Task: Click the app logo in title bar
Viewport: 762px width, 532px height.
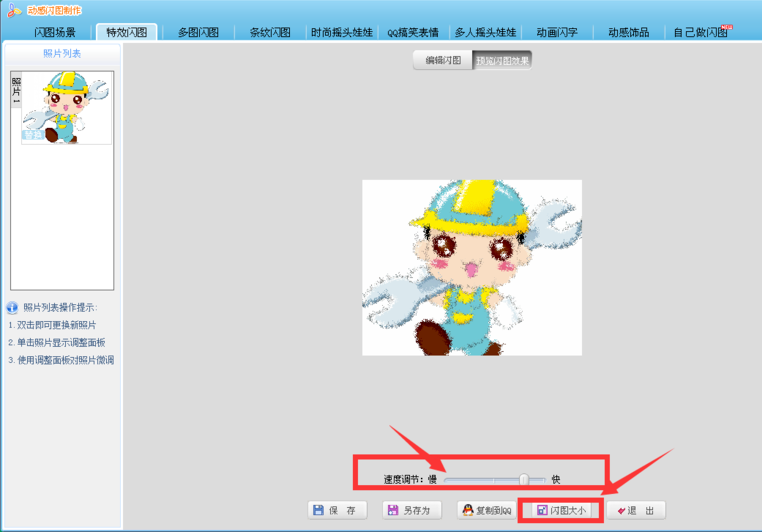Action: 14,10
